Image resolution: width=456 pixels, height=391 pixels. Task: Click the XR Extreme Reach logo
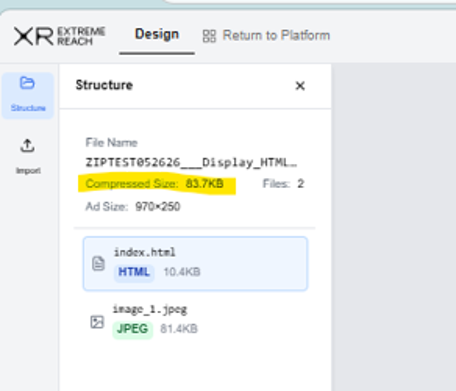pyautogui.click(x=59, y=36)
